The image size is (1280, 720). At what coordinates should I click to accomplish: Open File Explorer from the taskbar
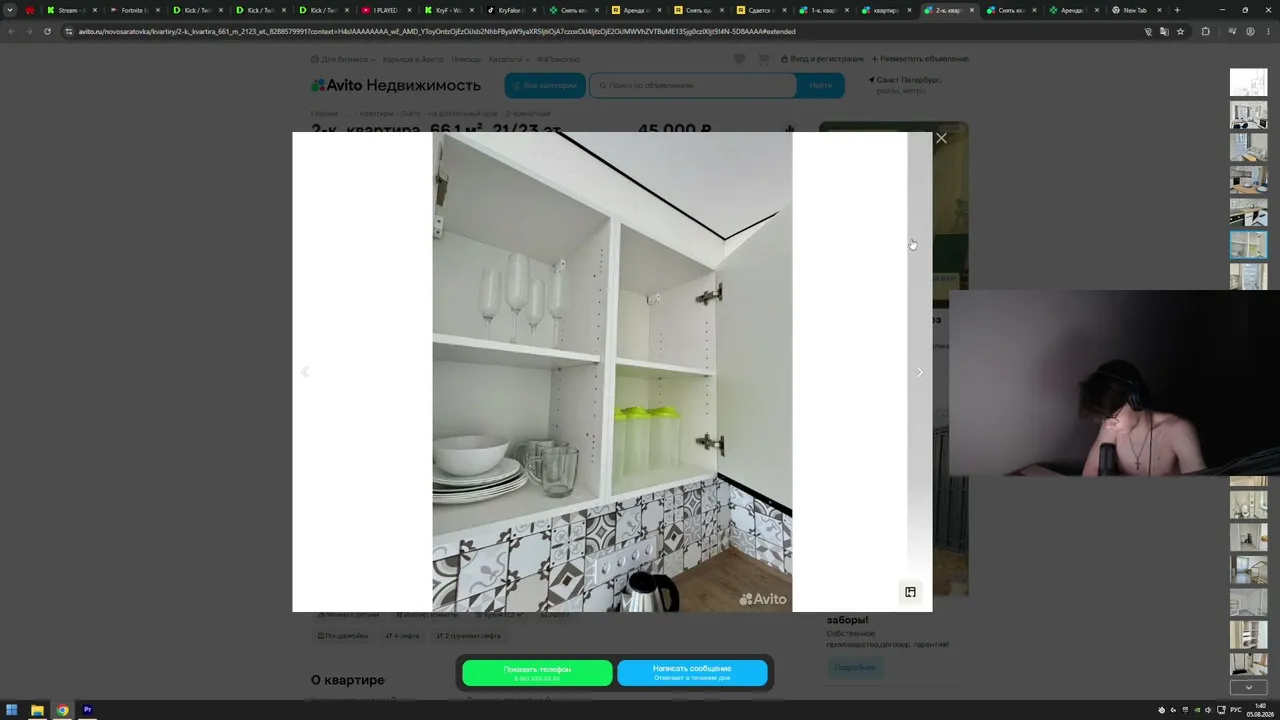click(x=37, y=710)
